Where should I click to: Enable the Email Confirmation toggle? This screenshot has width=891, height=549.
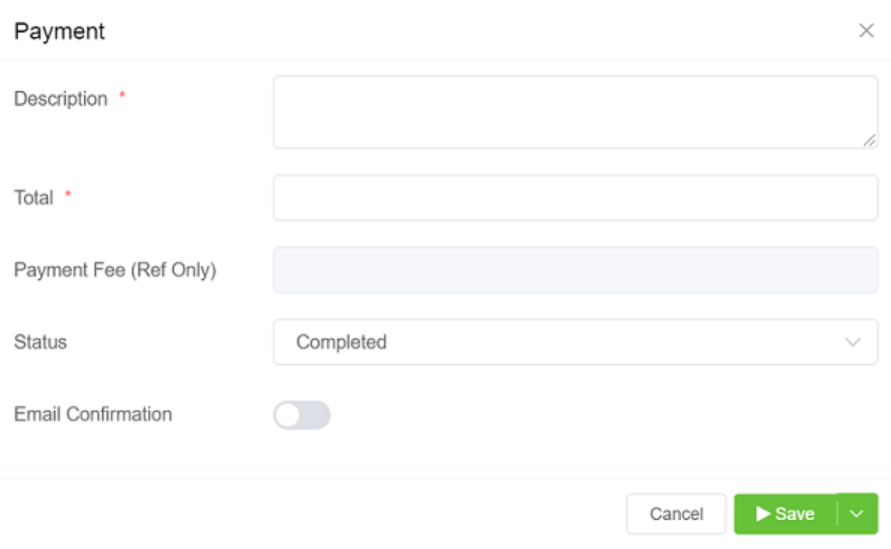pos(302,415)
